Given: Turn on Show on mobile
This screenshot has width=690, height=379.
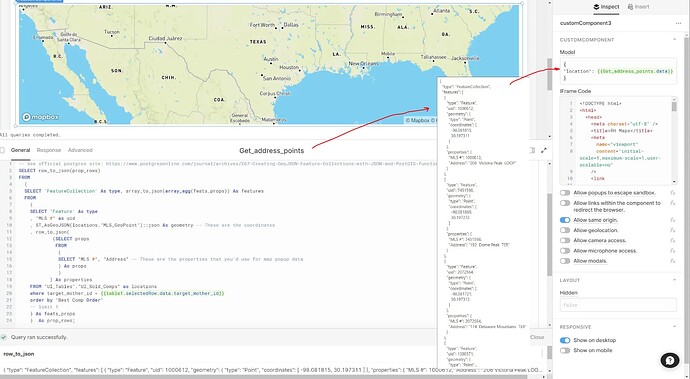Looking at the screenshot, I should click(565, 350).
